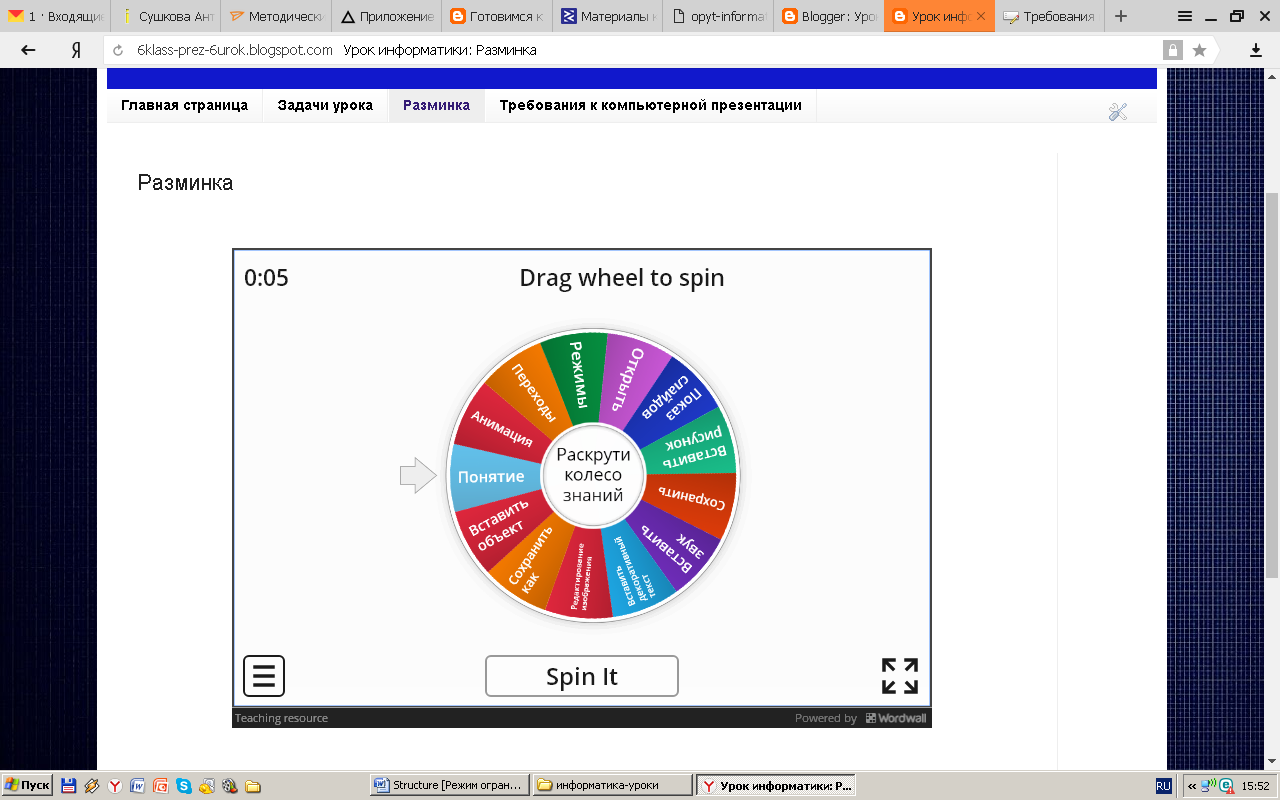
Task: Click the Spin It button
Action: (x=581, y=676)
